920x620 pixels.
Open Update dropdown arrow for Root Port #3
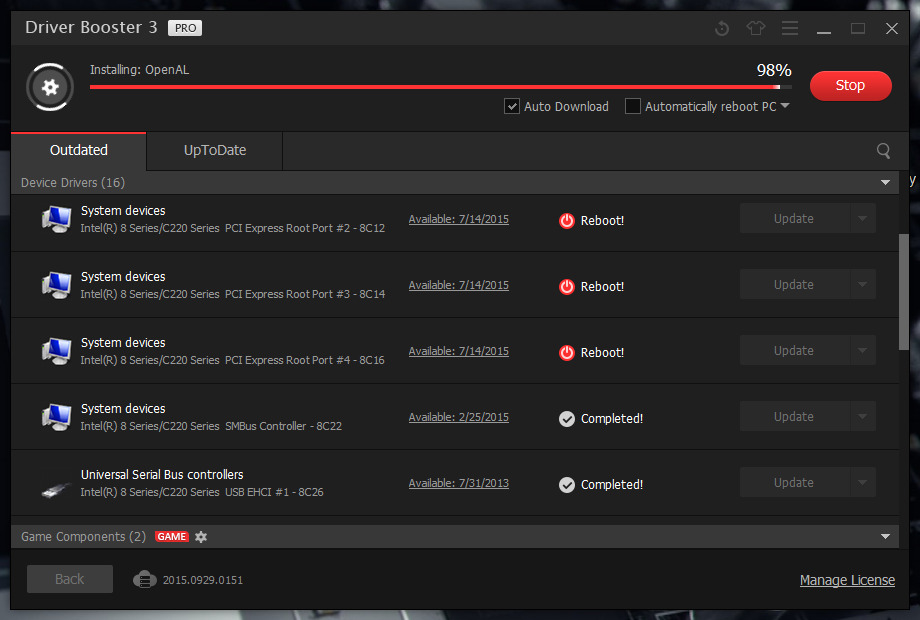[862, 284]
